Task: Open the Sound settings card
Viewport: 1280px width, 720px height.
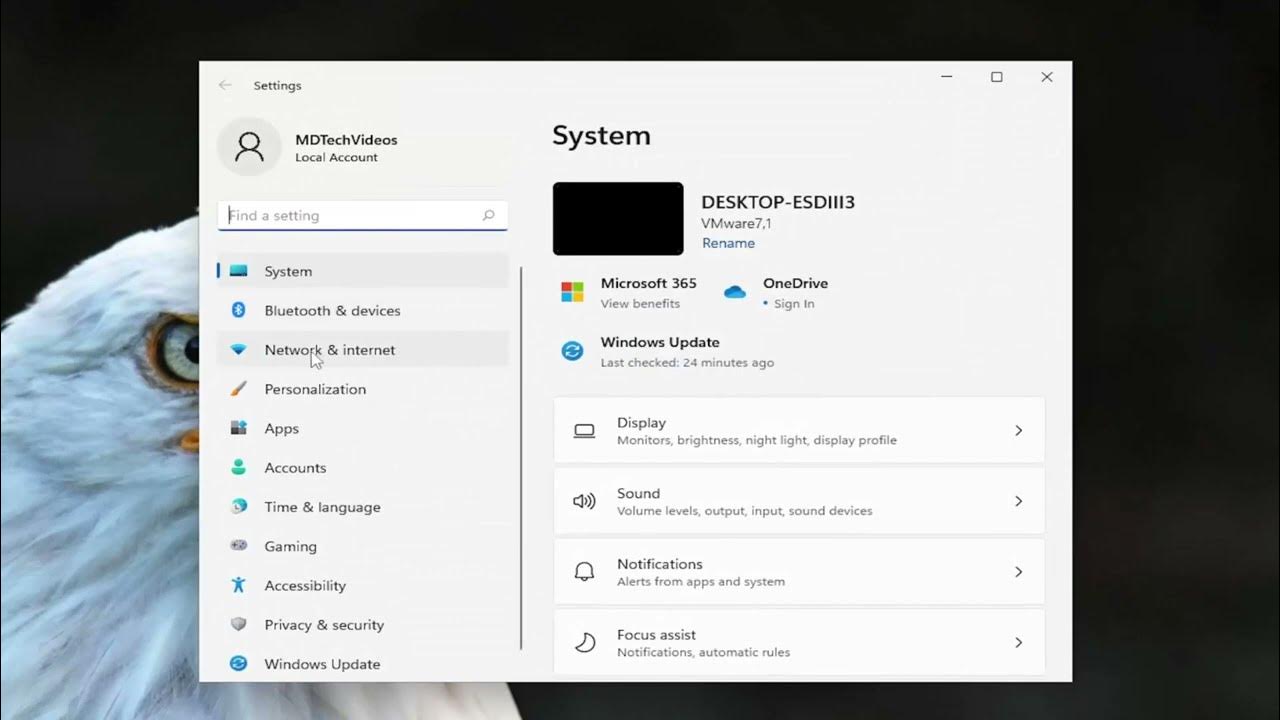Action: [799, 501]
